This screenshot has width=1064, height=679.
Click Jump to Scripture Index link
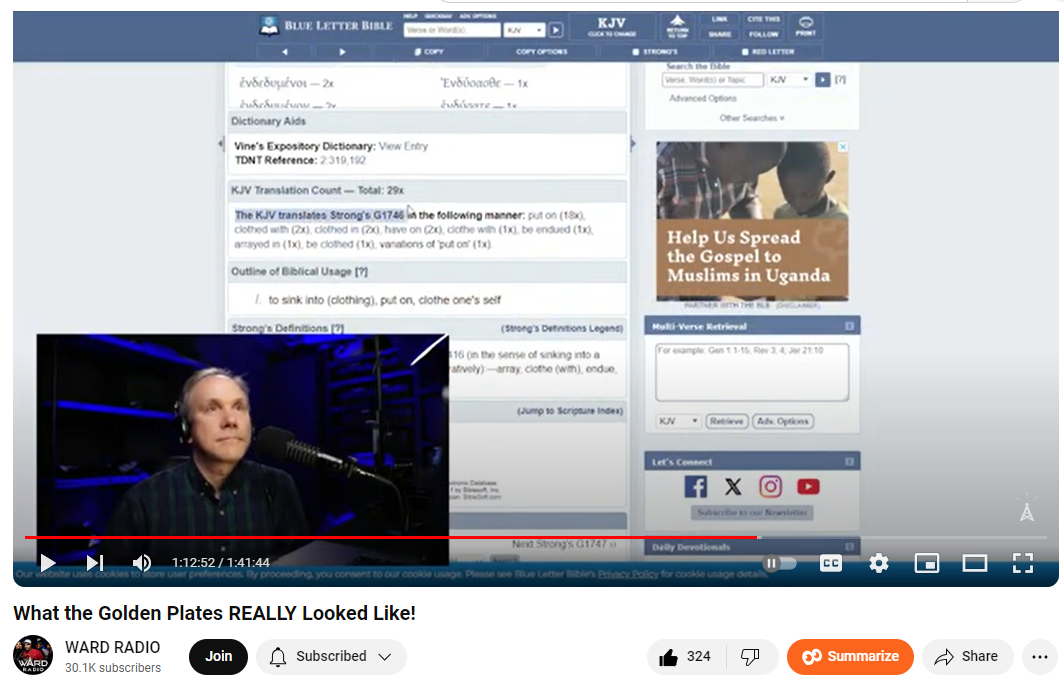(x=570, y=411)
